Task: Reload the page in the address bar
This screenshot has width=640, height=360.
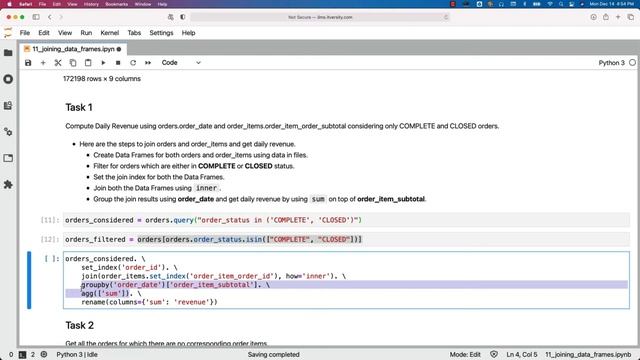Action: pos(446,17)
